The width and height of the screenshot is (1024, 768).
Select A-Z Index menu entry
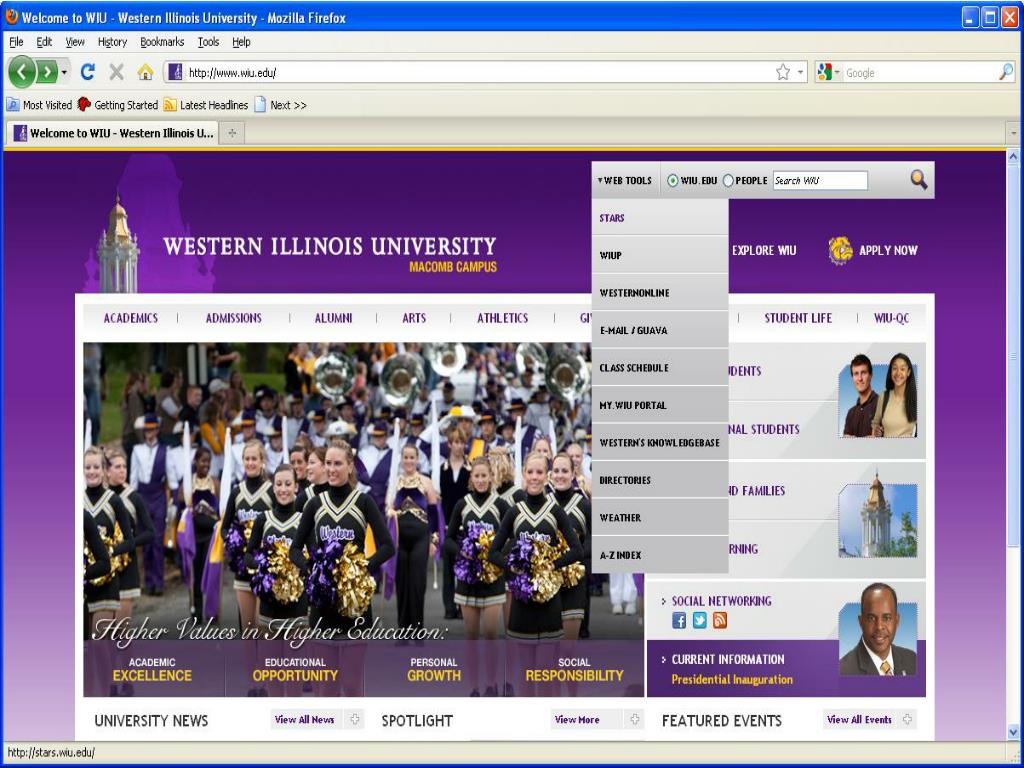[x=660, y=555]
